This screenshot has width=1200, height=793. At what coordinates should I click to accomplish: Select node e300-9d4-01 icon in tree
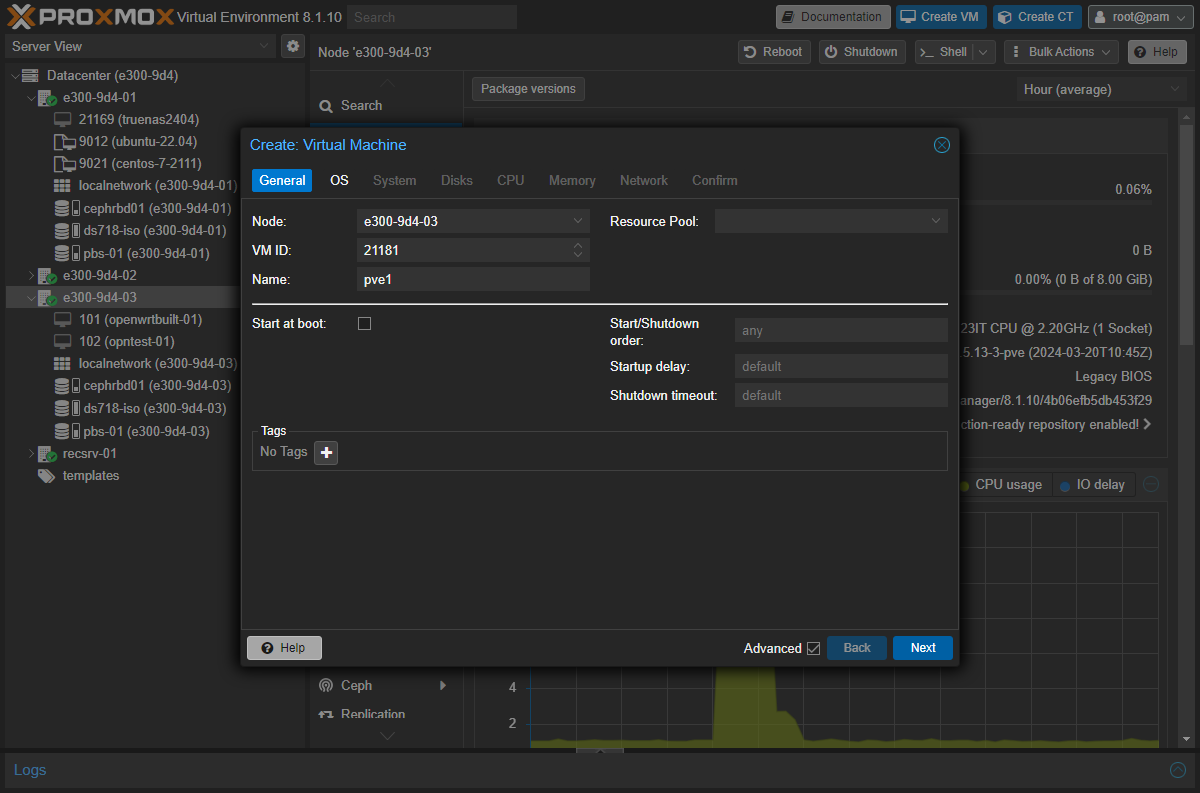(x=46, y=98)
